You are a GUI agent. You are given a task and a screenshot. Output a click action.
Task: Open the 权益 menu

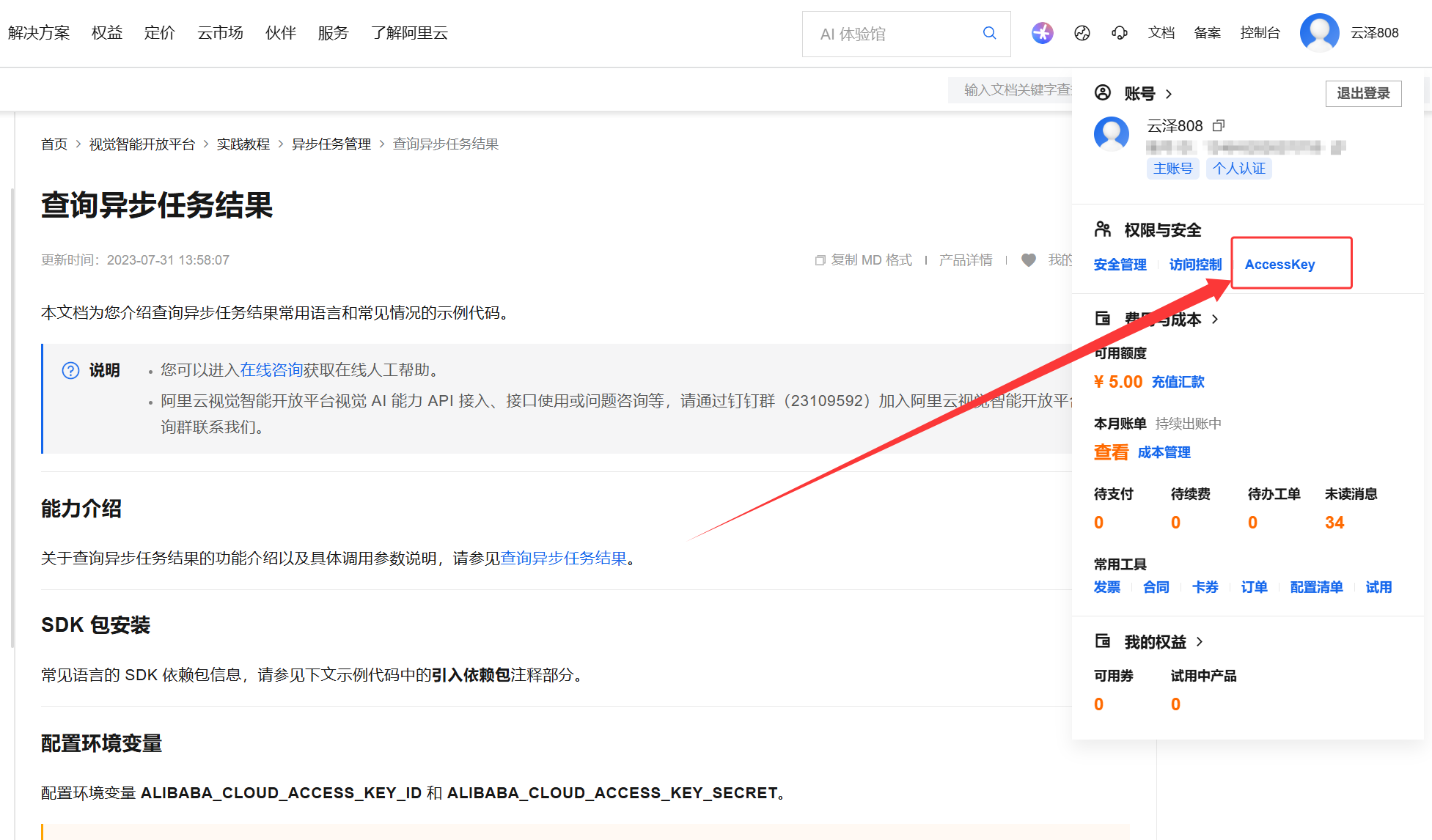(x=107, y=33)
